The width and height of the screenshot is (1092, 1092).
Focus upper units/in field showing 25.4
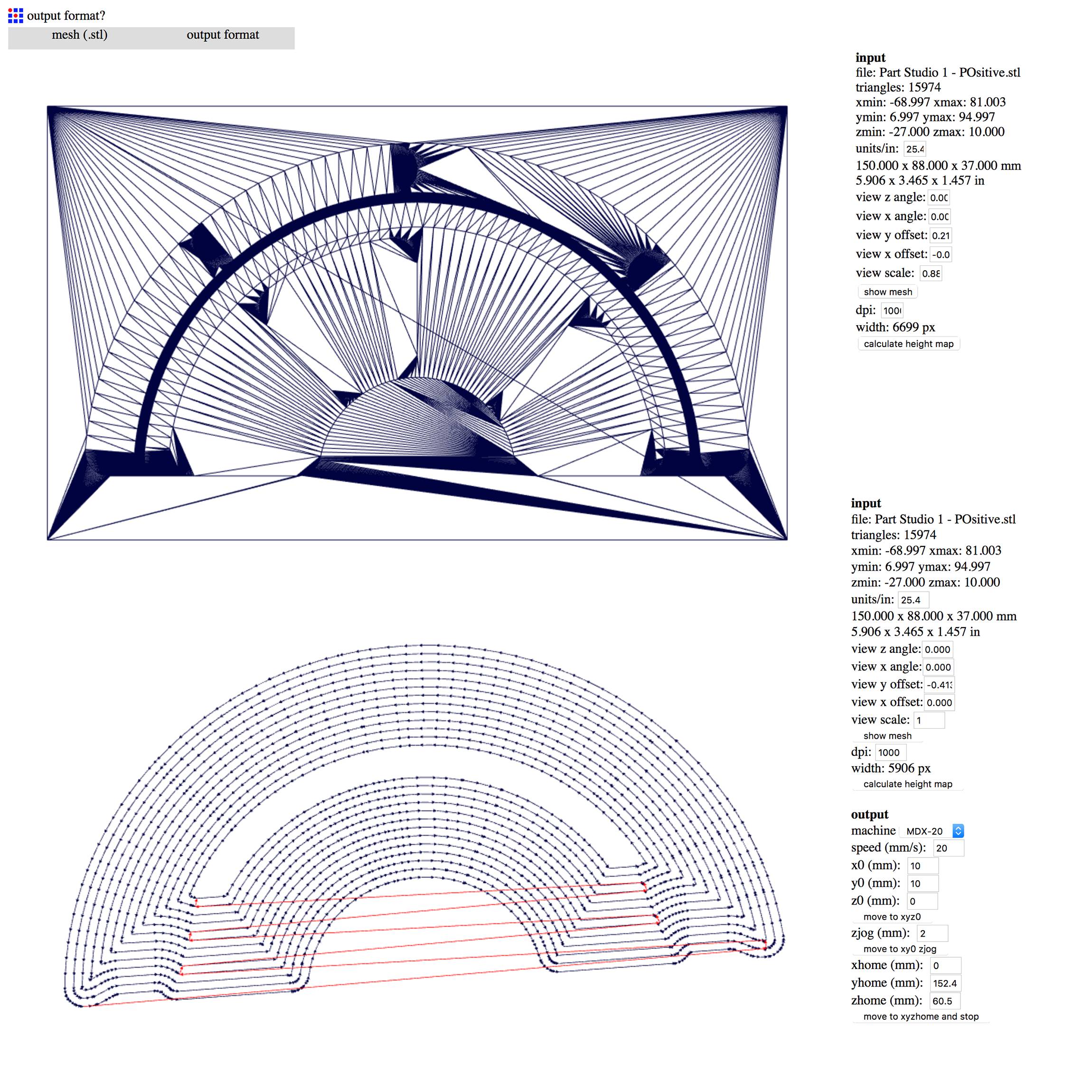[914, 149]
